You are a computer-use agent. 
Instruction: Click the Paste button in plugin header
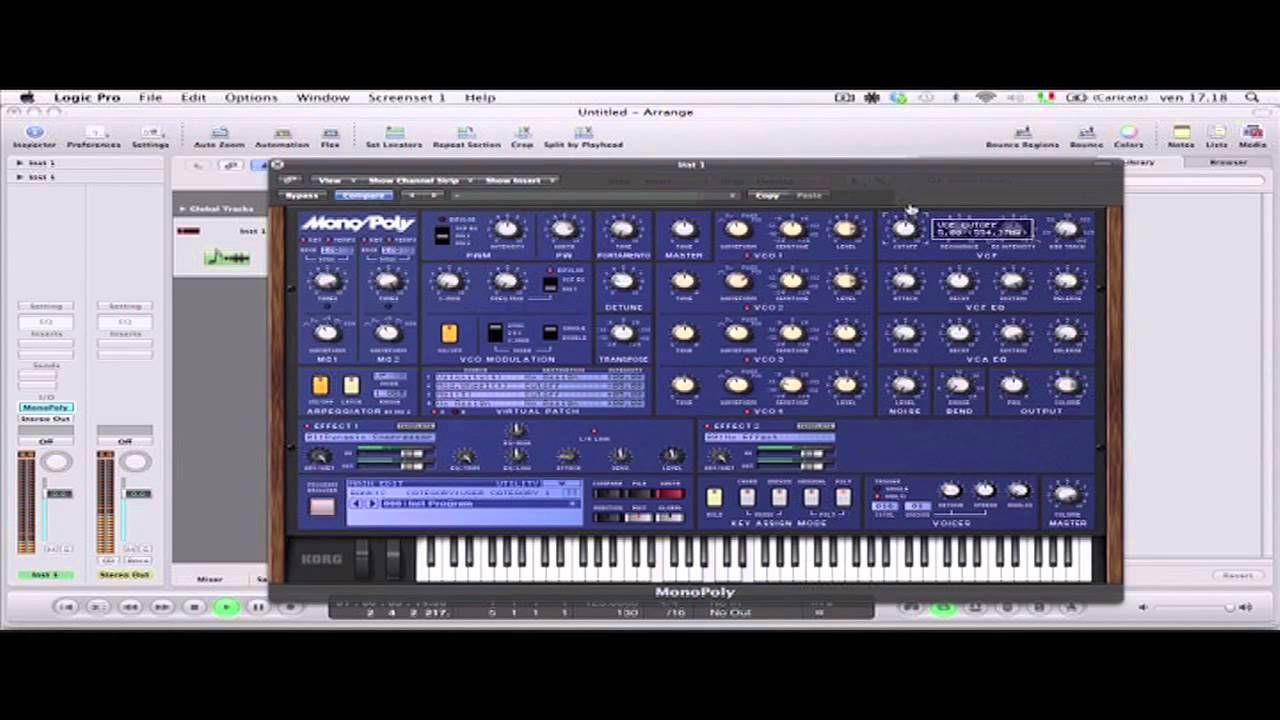pyautogui.click(x=809, y=196)
